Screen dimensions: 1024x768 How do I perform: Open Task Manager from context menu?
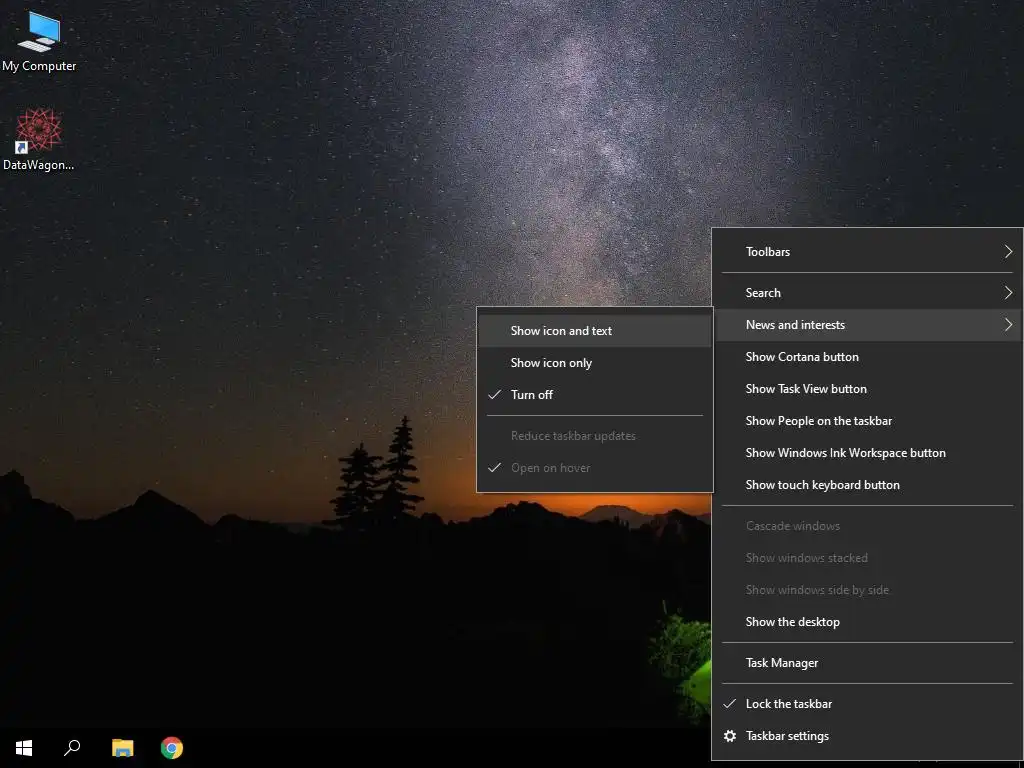pyautogui.click(x=867, y=663)
